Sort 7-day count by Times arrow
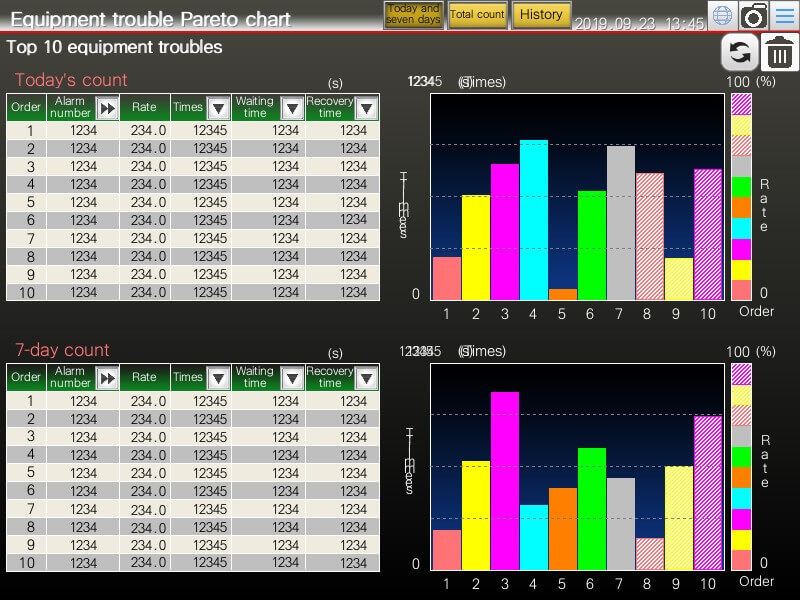This screenshot has height=600, width=800. click(218, 378)
